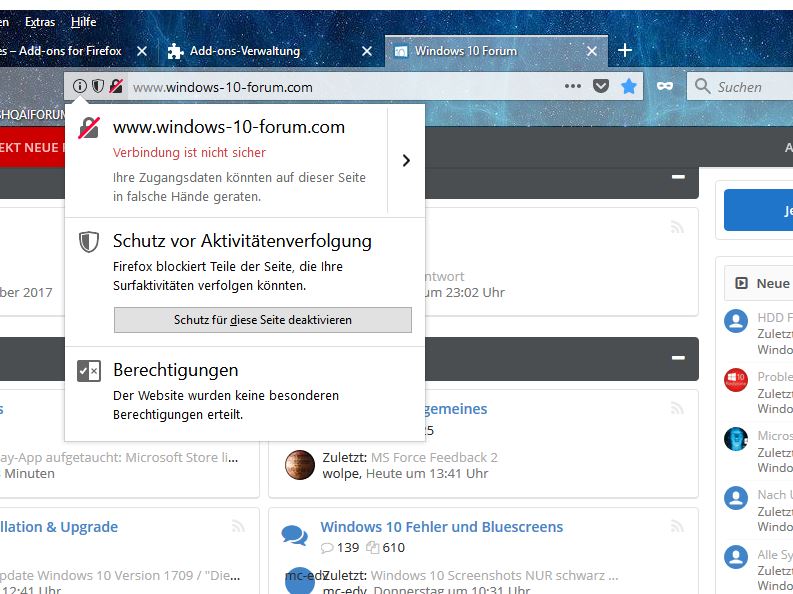Click the crossed-out padlock icon in popup
This screenshot has height=594, width=793.
tap(89, 128)
